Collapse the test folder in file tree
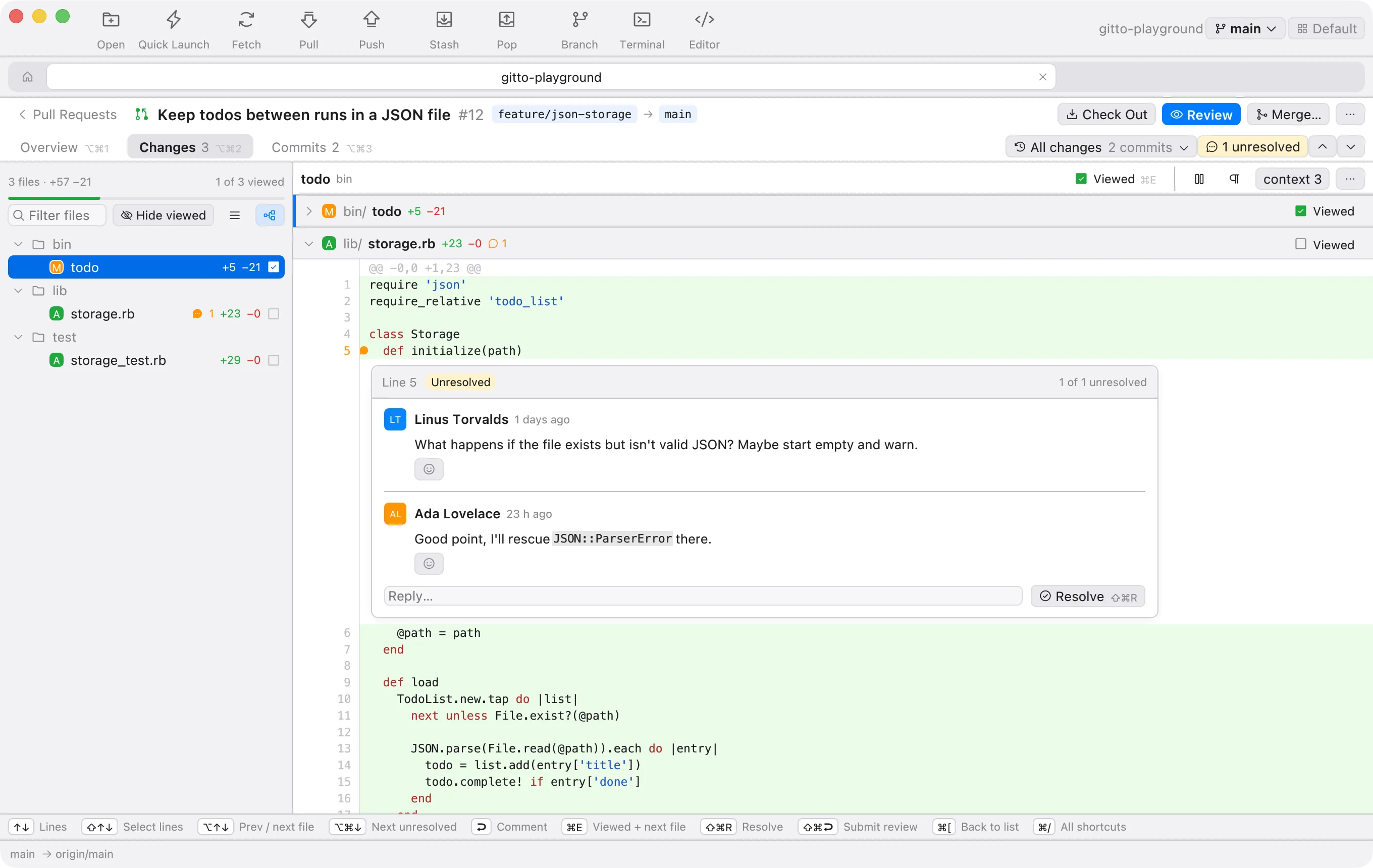Image resolution: width=1373 pixels, height=868 pixels. tap(18, 338)
